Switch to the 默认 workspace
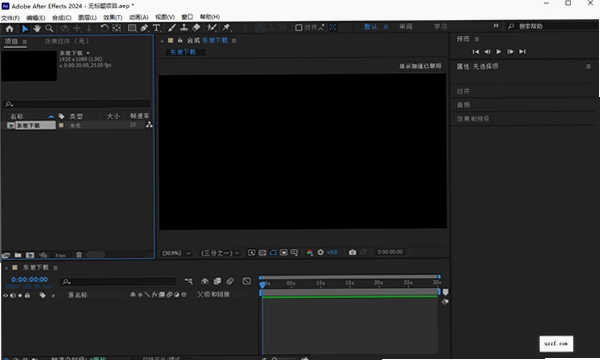 tap(370, 27)
